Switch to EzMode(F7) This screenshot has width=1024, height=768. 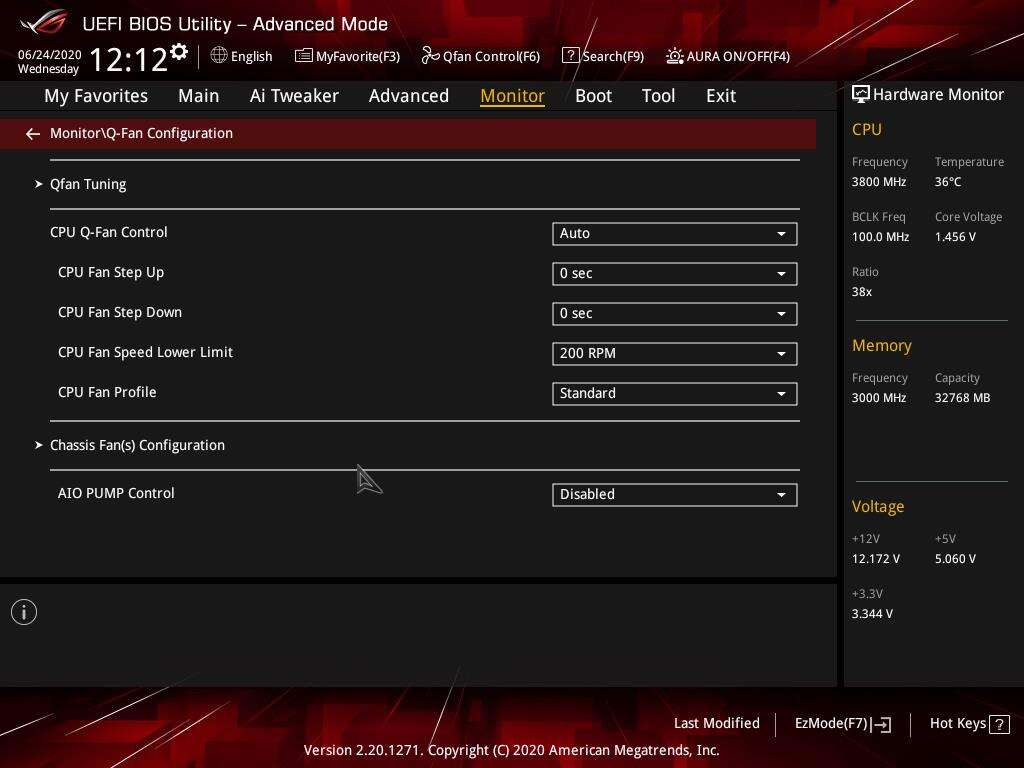[841, 724]
